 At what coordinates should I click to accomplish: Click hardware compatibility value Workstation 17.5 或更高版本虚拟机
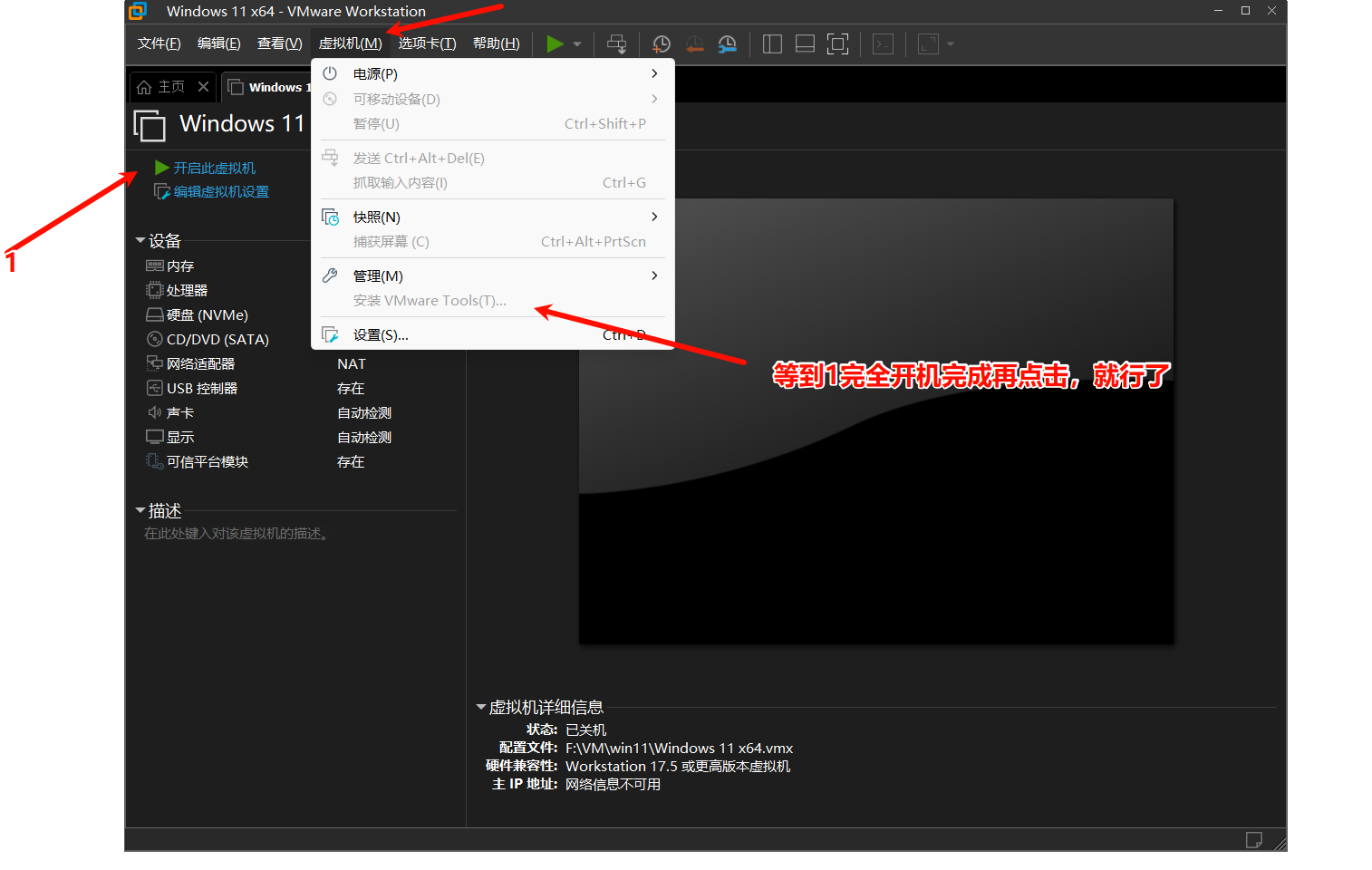click(678, 766)
